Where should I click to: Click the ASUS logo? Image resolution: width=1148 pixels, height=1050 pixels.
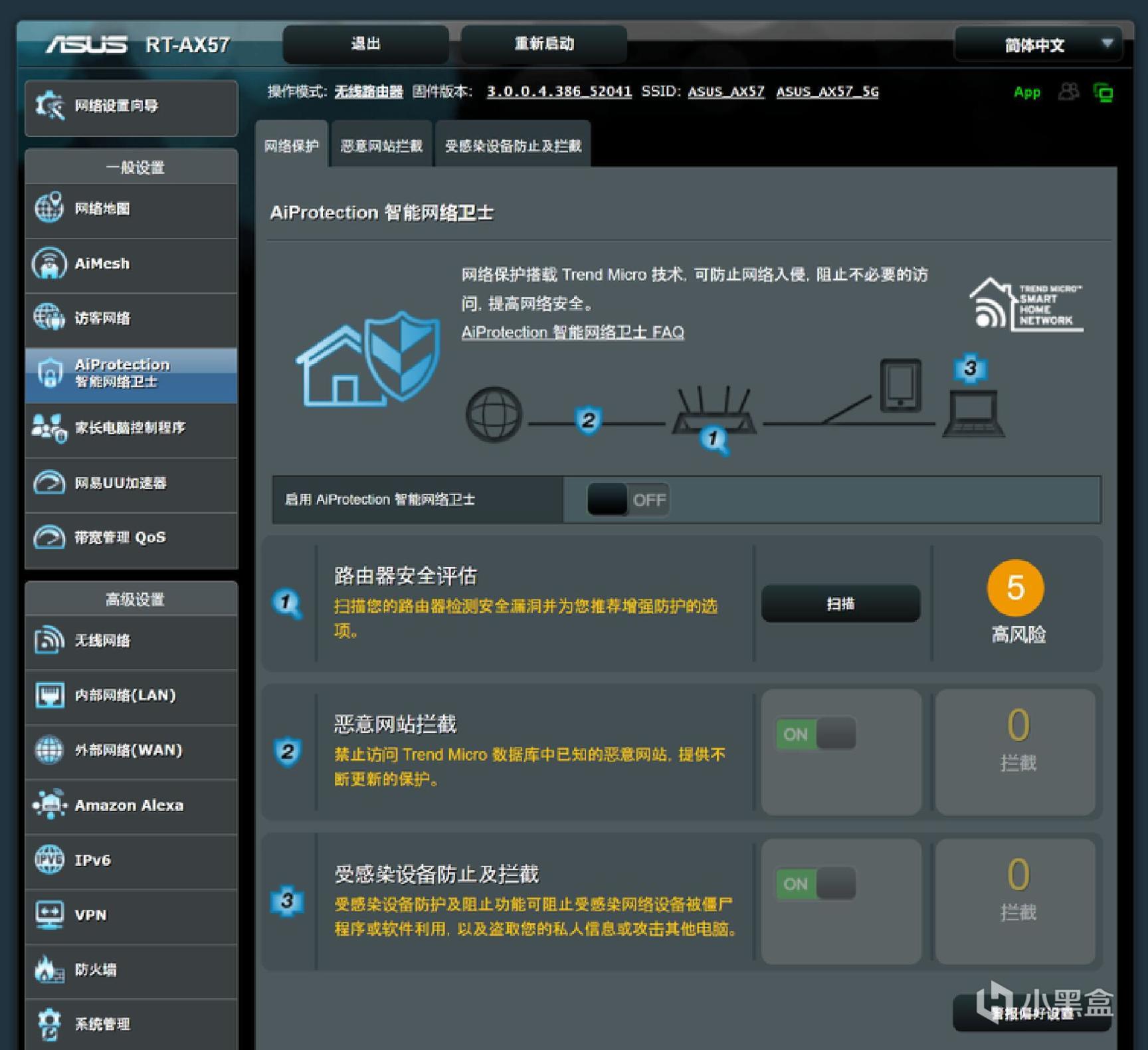[86, 45]
